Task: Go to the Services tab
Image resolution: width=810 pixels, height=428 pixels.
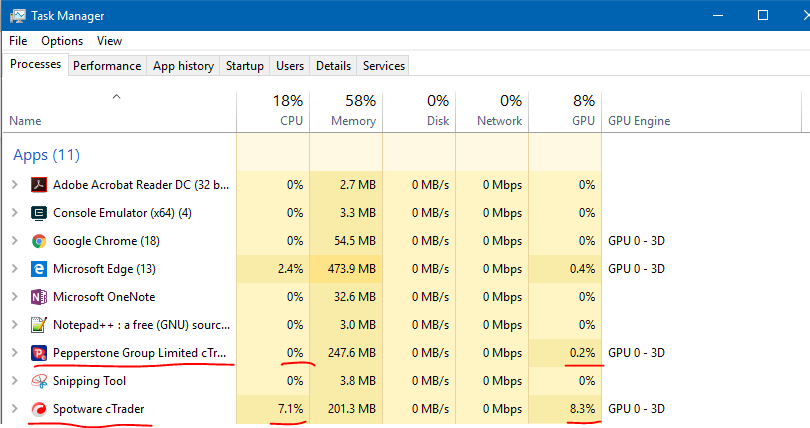Action: (384, 66)
